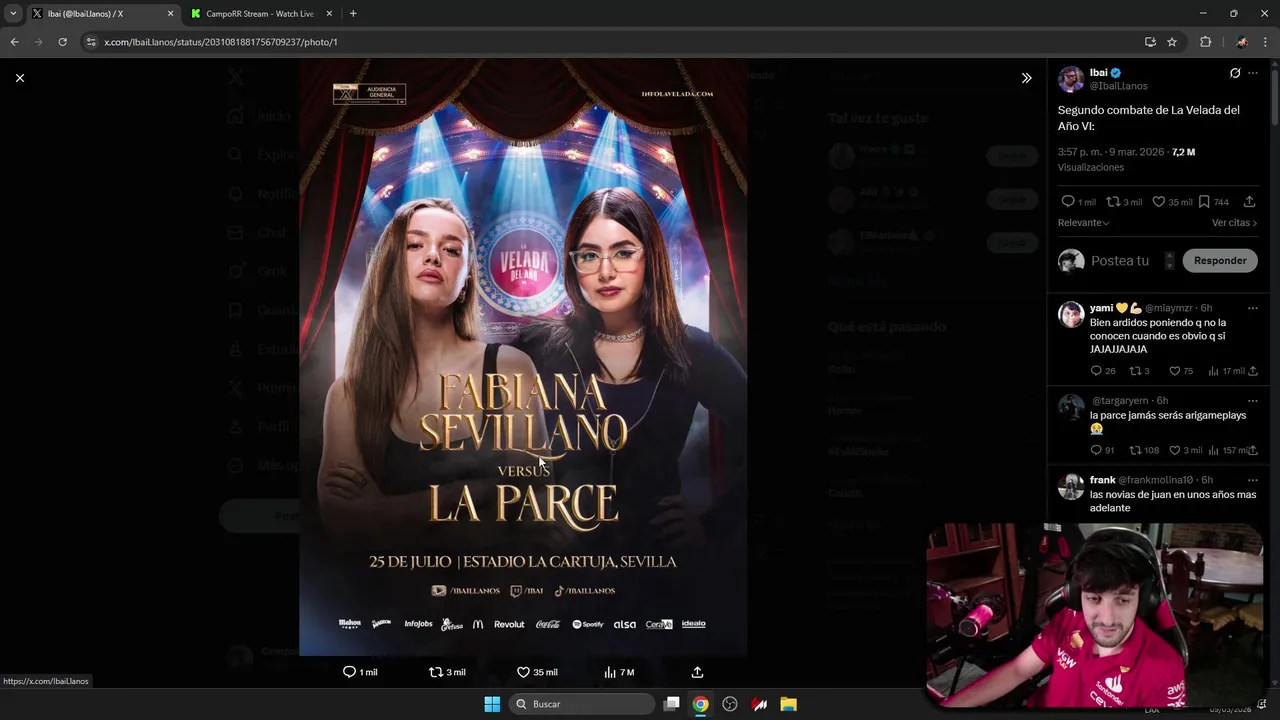Screen dimensions: 1280x720
Task: Views analytics icon showing 7 M below image
Action: click(609, 672)
